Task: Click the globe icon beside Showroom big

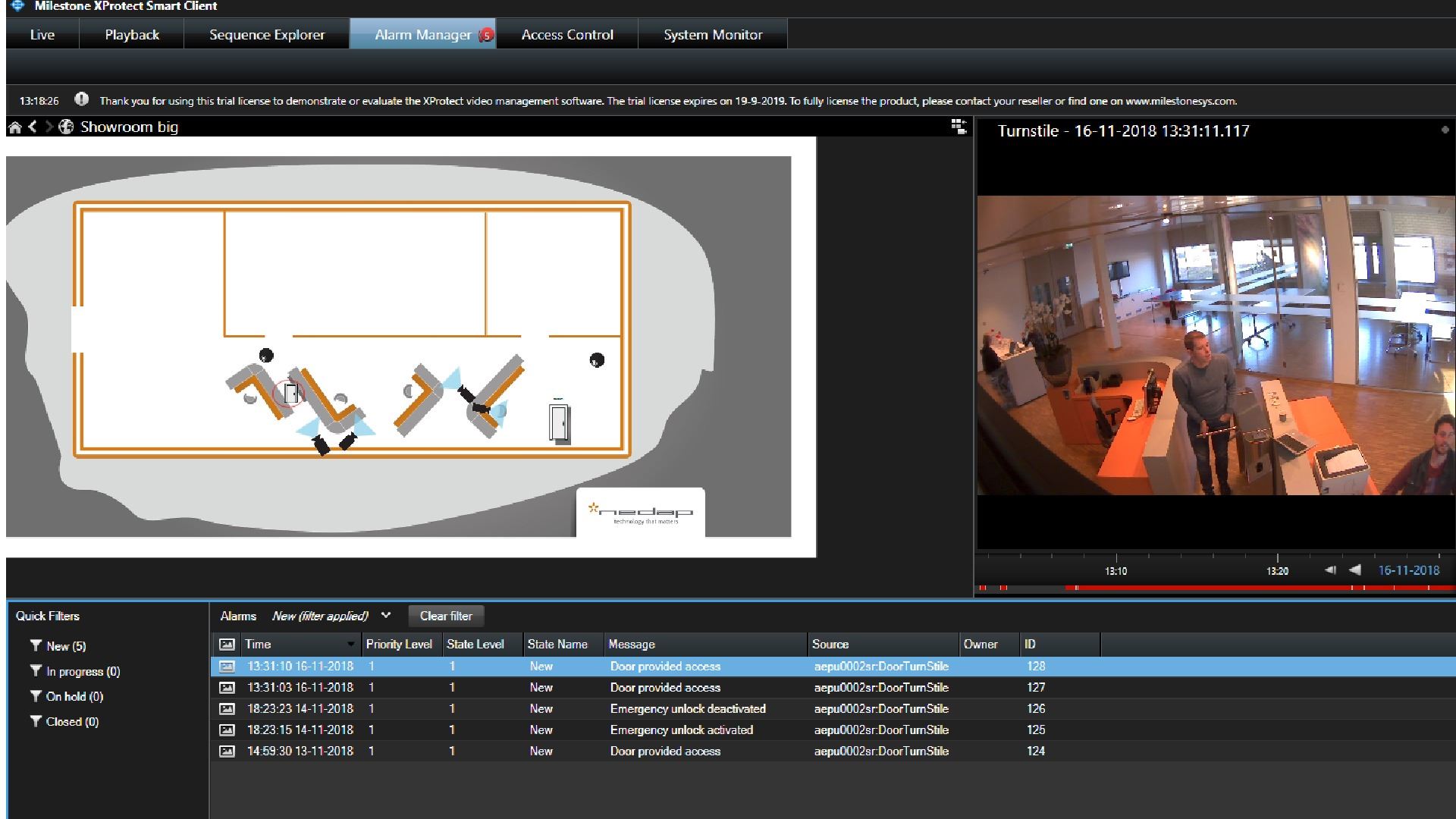Action: point(66,127)
